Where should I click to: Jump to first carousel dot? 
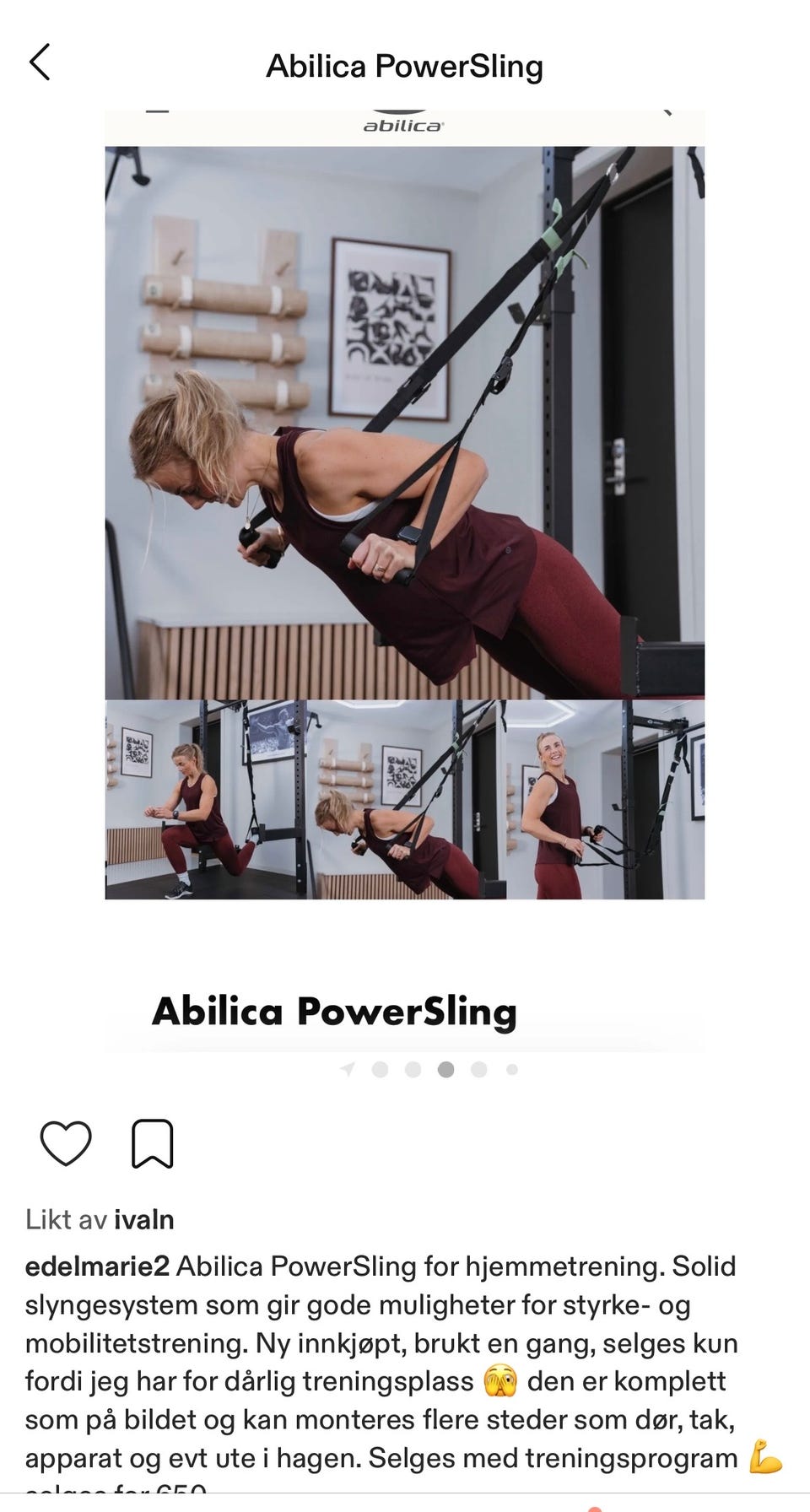point(380,1070)
